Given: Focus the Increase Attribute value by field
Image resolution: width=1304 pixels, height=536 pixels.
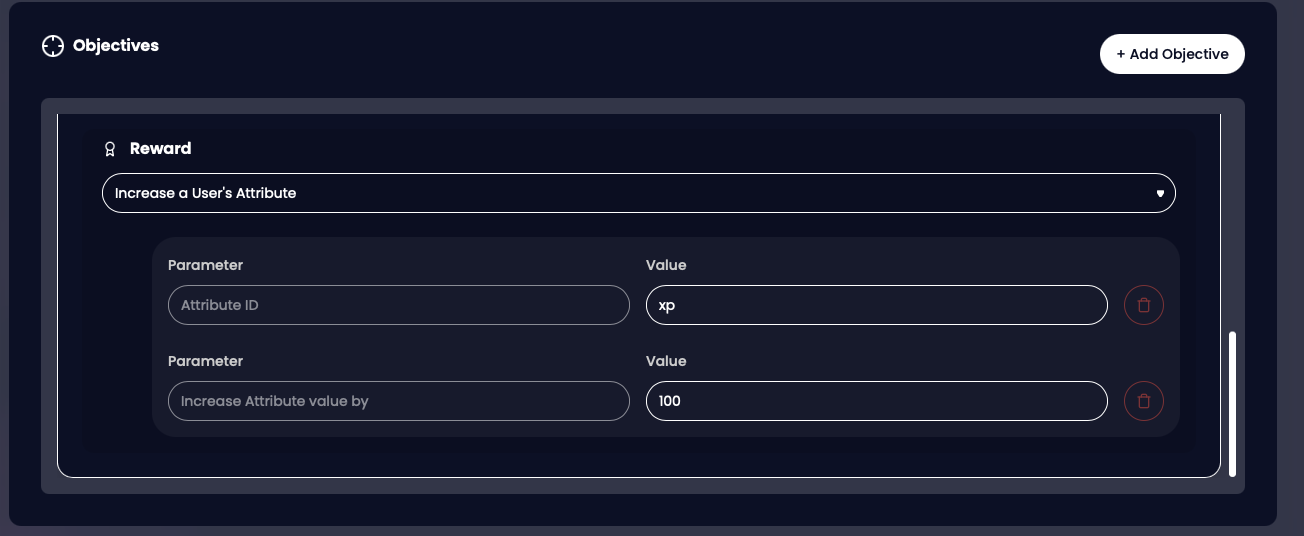Looking at the screenshot, I should pos(398,401).
